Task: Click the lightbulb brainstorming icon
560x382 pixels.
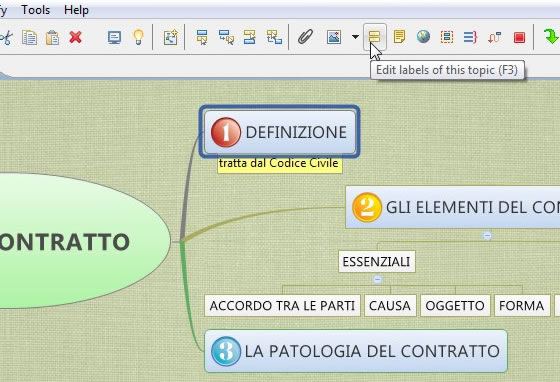Action: tap(138, 37)
